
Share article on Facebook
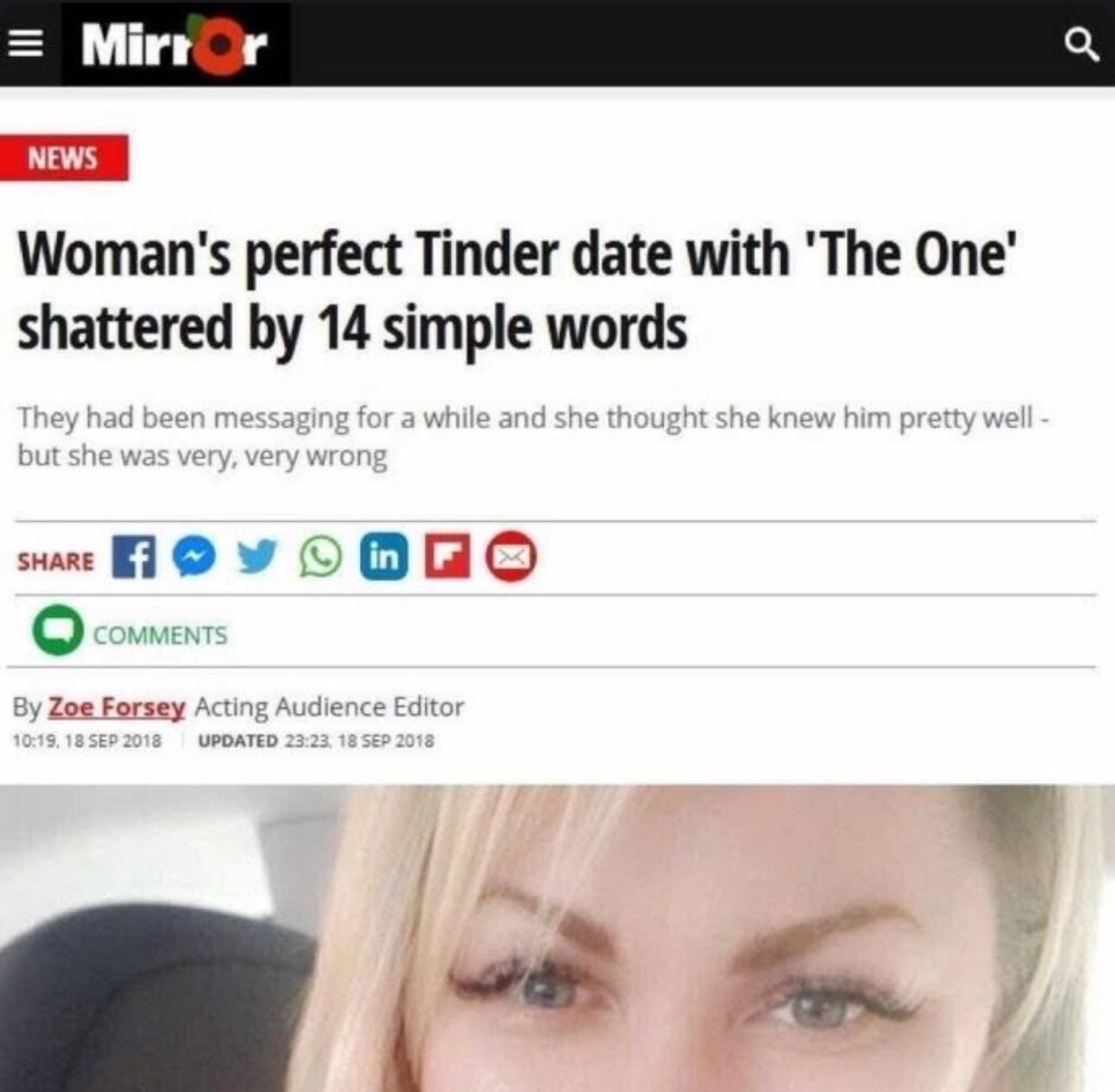[x=134, y=558]
